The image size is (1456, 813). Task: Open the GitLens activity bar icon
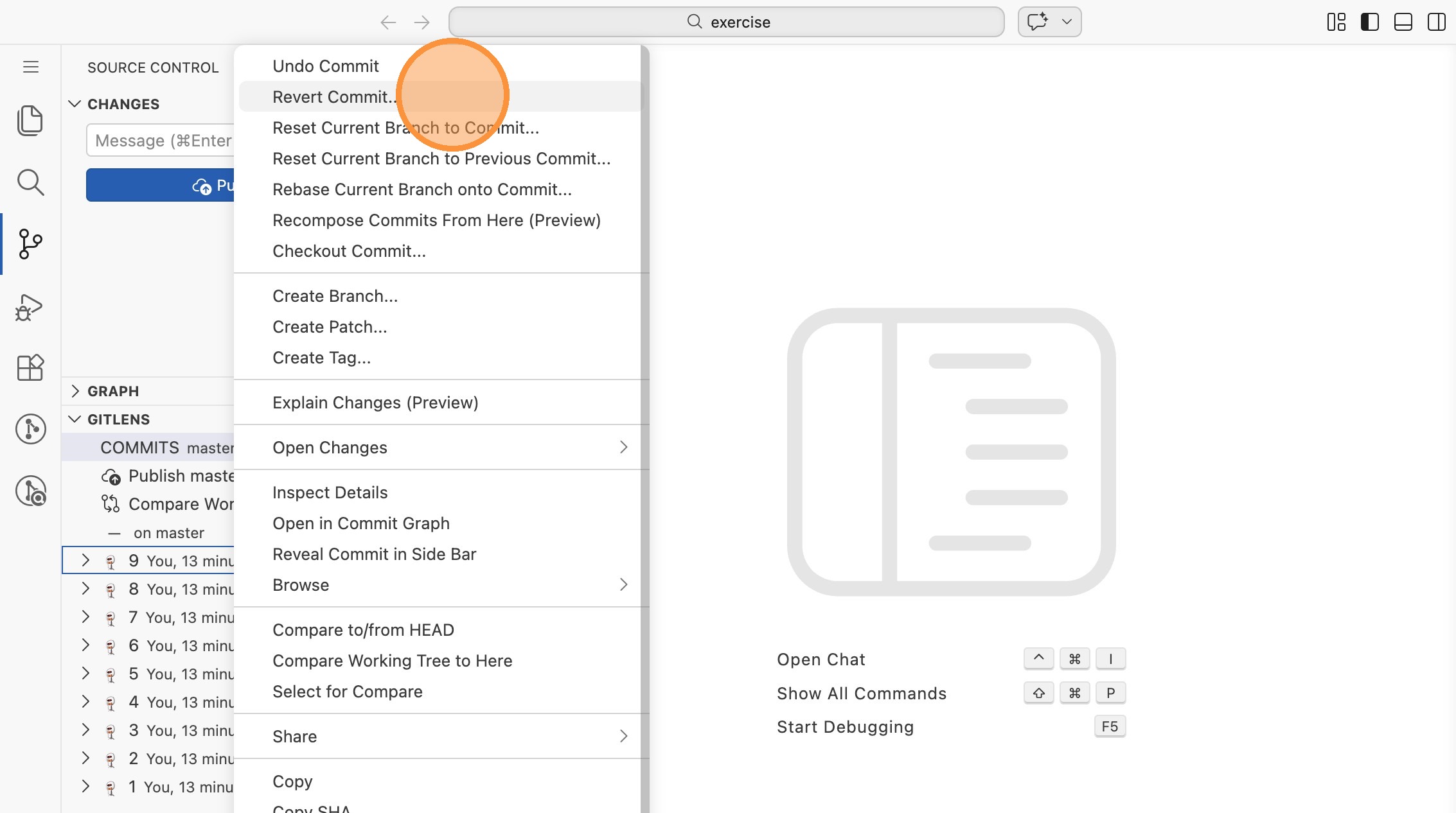pyautogui.click(x=30, y=429)
